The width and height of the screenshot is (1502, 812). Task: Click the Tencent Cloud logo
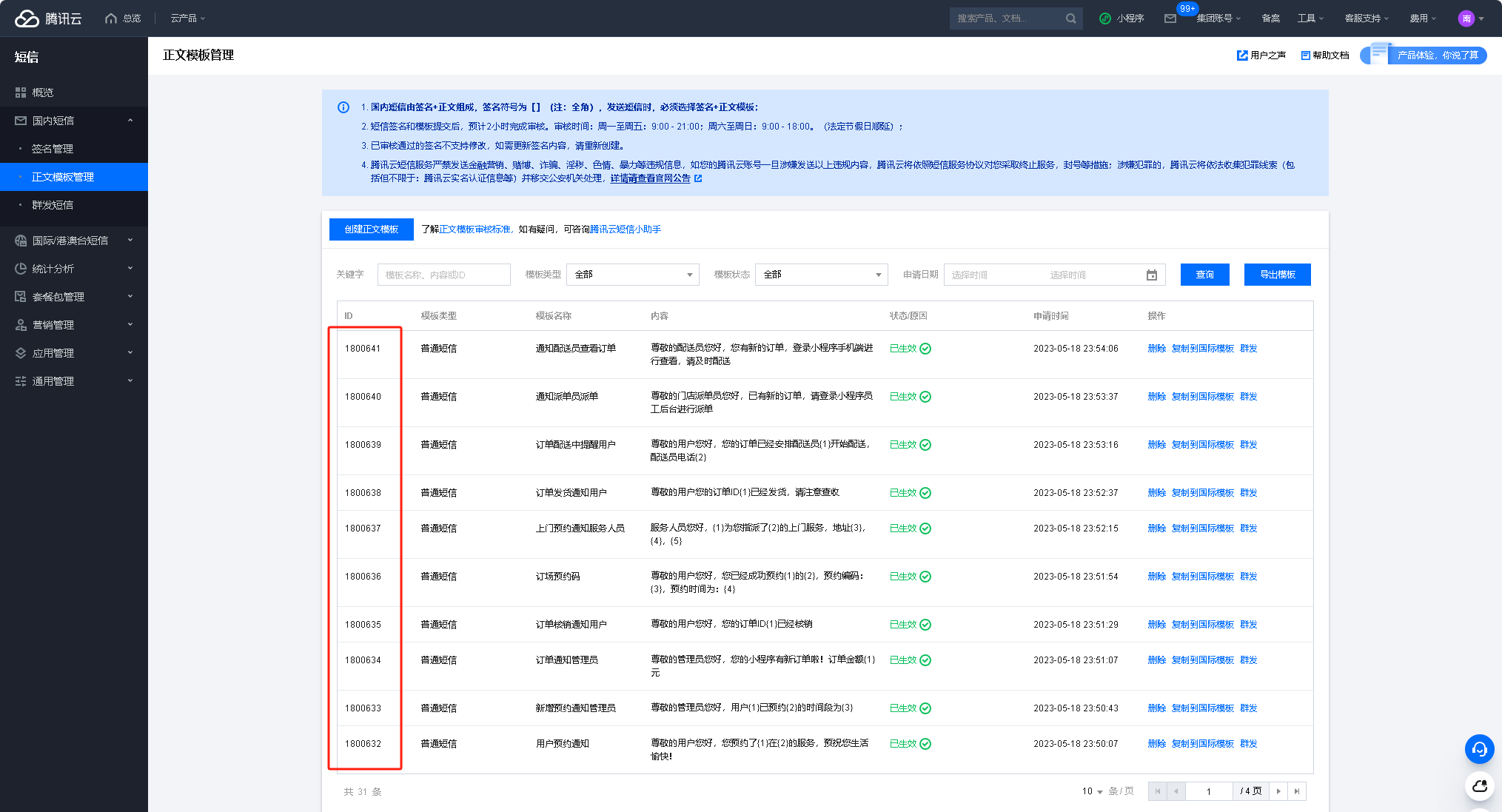pyautogui.click(x=48, y=19)
